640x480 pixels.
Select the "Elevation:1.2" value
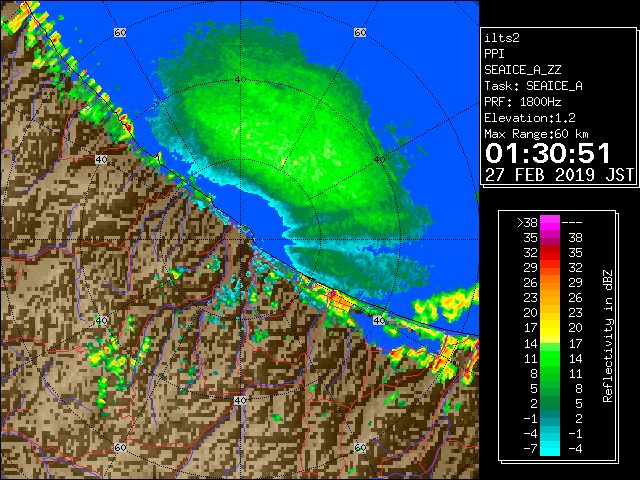pos(530,118)
